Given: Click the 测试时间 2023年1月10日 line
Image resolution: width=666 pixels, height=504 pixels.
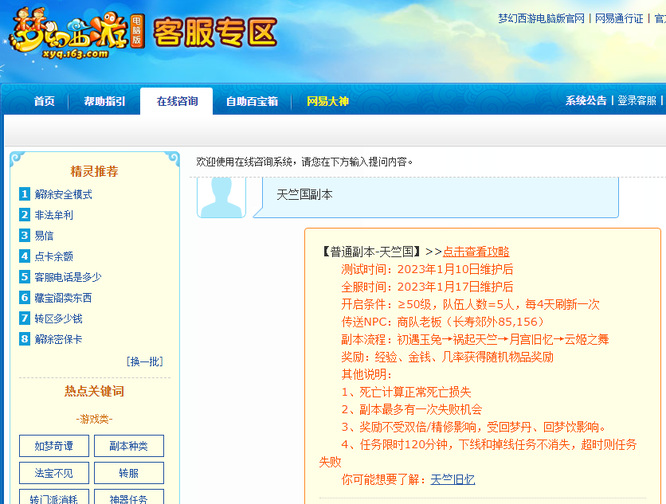Looking at the screenshot, I should pos(427,269).
